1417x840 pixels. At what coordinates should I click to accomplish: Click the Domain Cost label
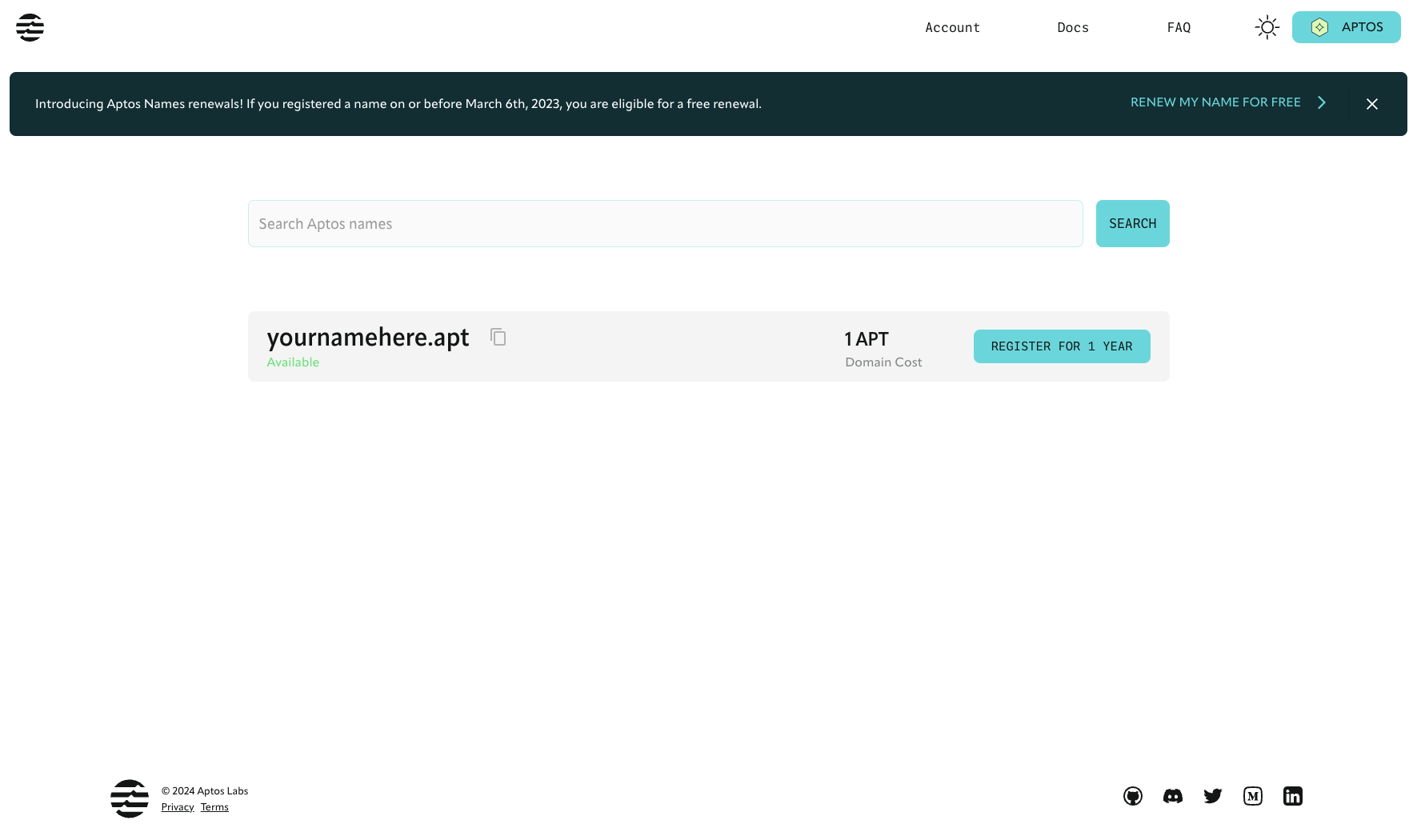[883, 362]
